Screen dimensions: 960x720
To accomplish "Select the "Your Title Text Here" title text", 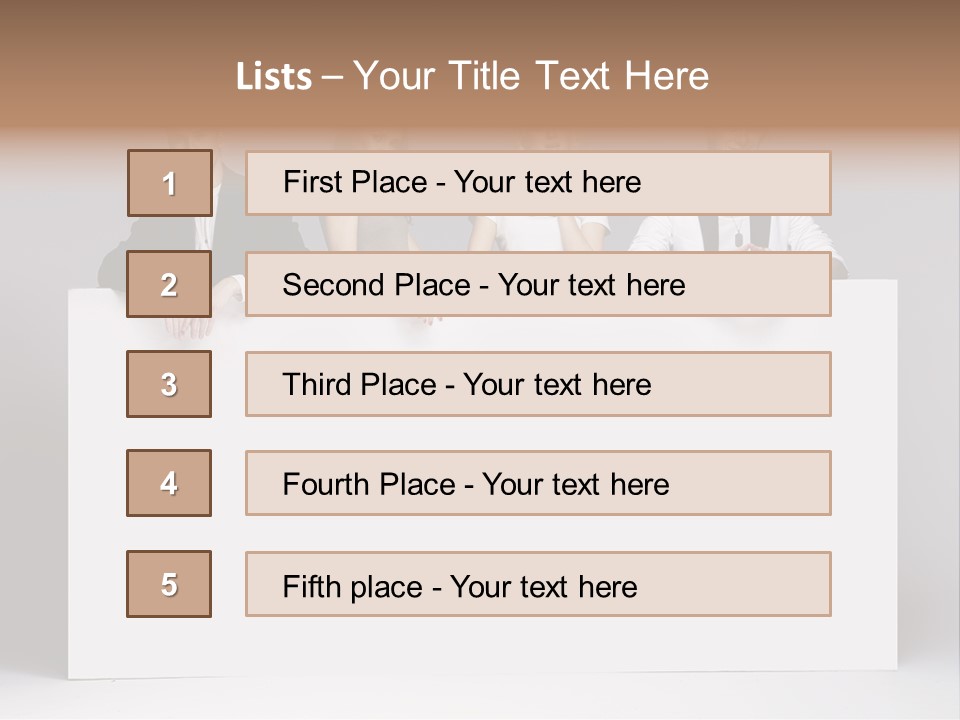I will (x=531, y=76).
